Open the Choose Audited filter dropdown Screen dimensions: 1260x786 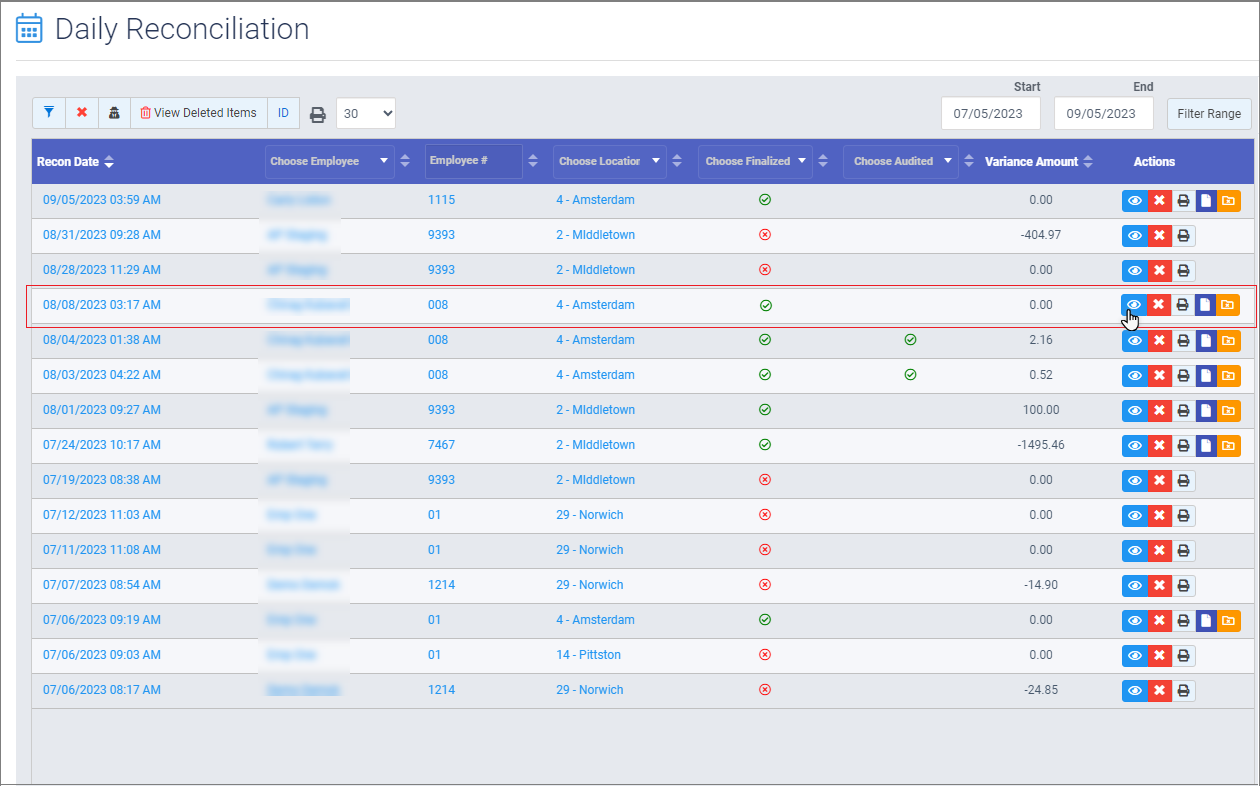point(901,161)
